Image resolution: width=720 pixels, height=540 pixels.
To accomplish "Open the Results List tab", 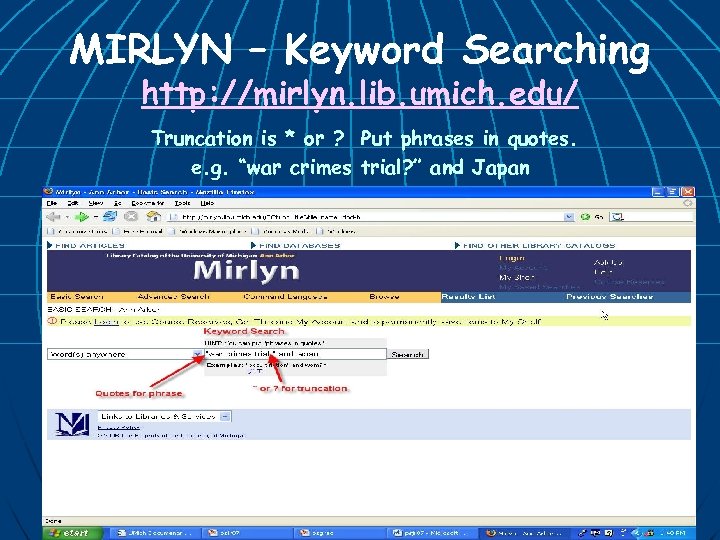I will click(468, 297).
